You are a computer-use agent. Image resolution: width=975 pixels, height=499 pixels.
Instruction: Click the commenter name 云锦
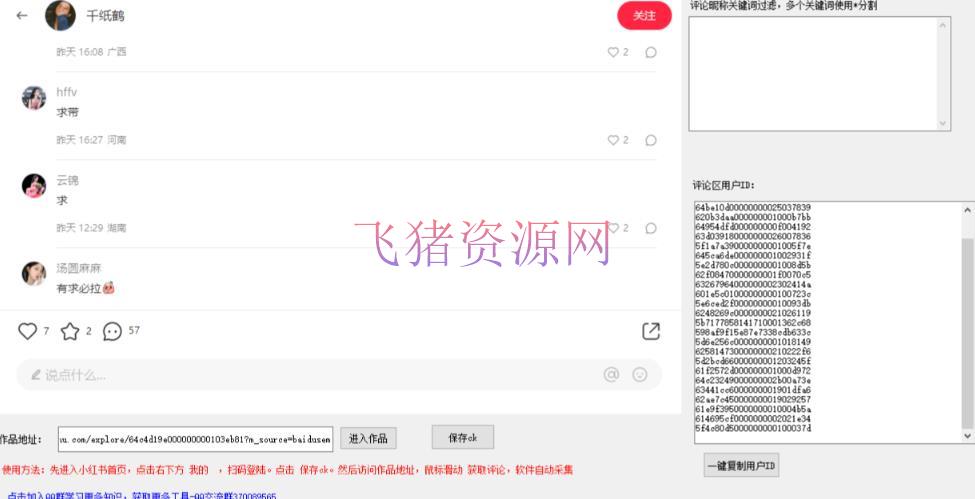coord(67,180)
